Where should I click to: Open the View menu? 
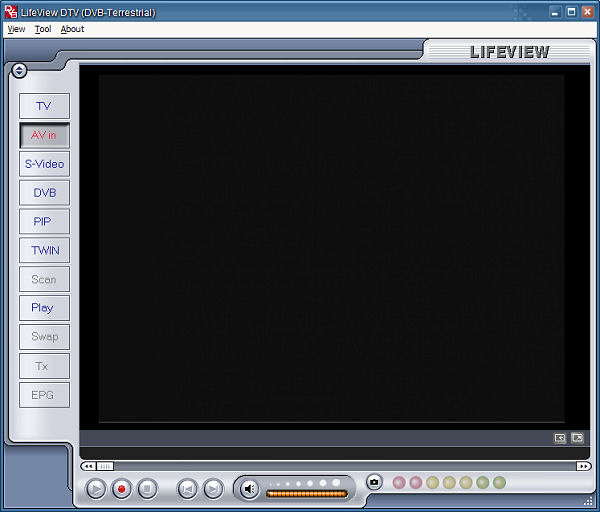pyautogui.click(x=16, y=29)
